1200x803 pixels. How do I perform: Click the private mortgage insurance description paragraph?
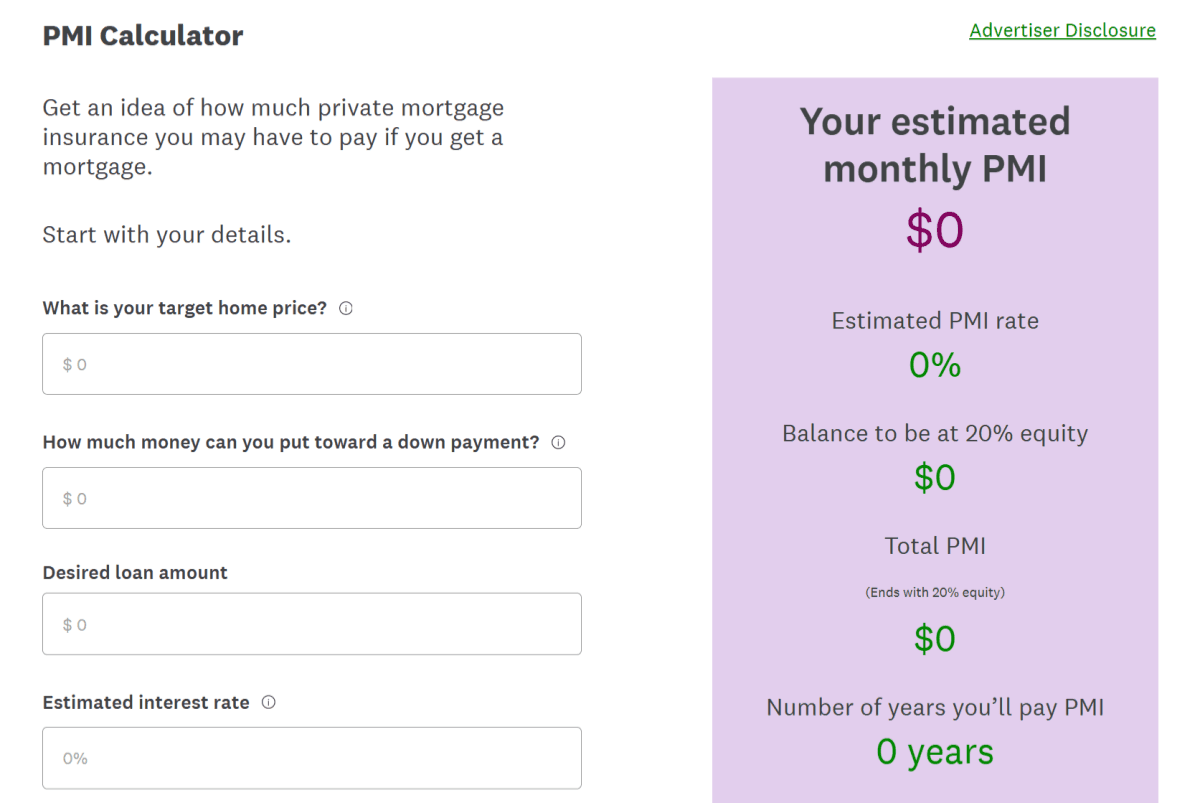pyautogui.click(x=272, y=137)
